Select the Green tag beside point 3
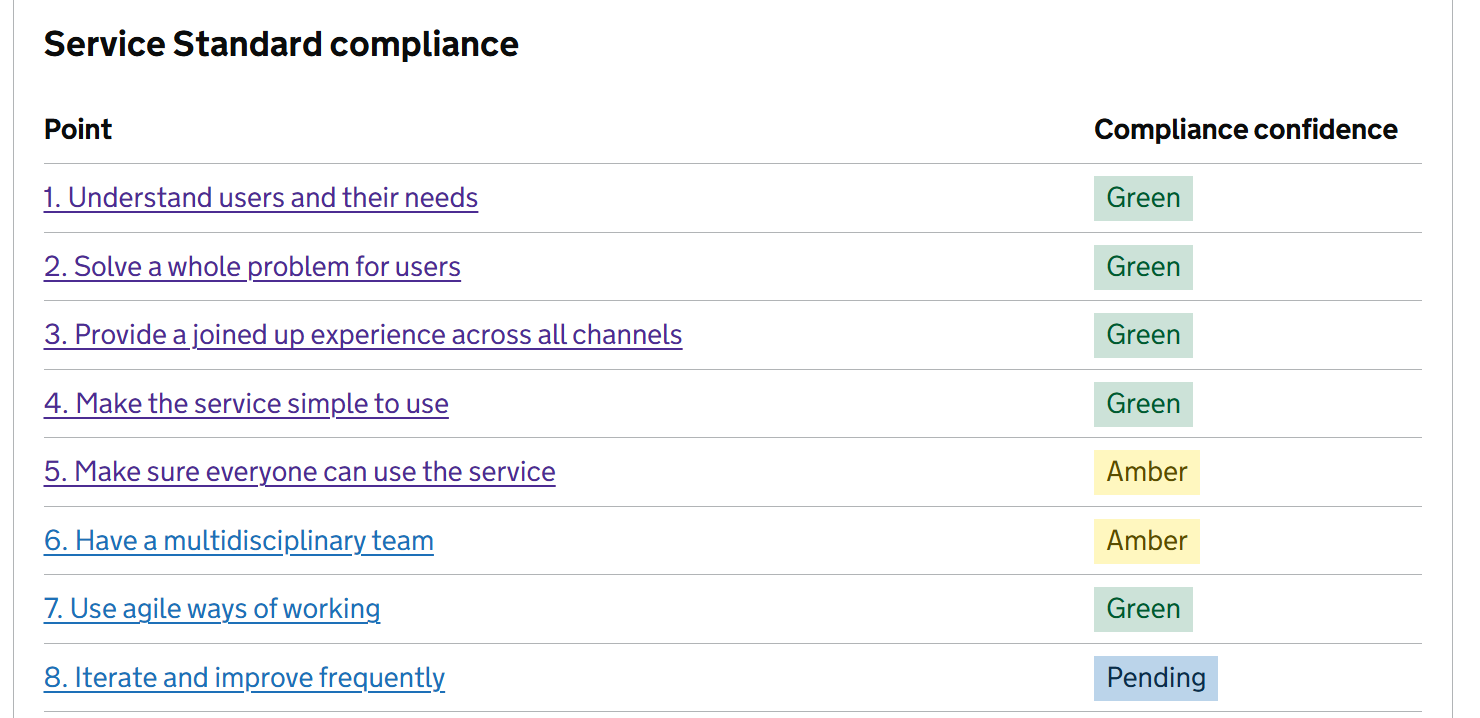Image resolution: width=1480 pixels, height=718 pixels. [x=1143, y=335]
